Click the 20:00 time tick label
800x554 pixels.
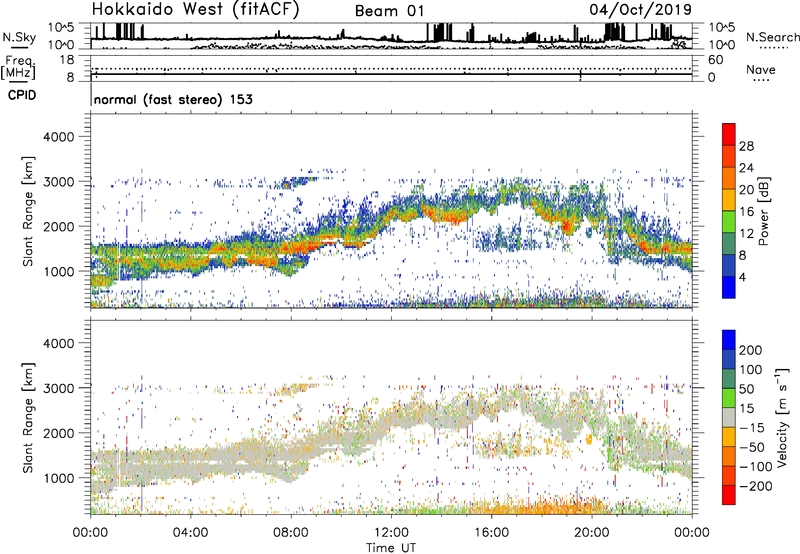point(591,533)
